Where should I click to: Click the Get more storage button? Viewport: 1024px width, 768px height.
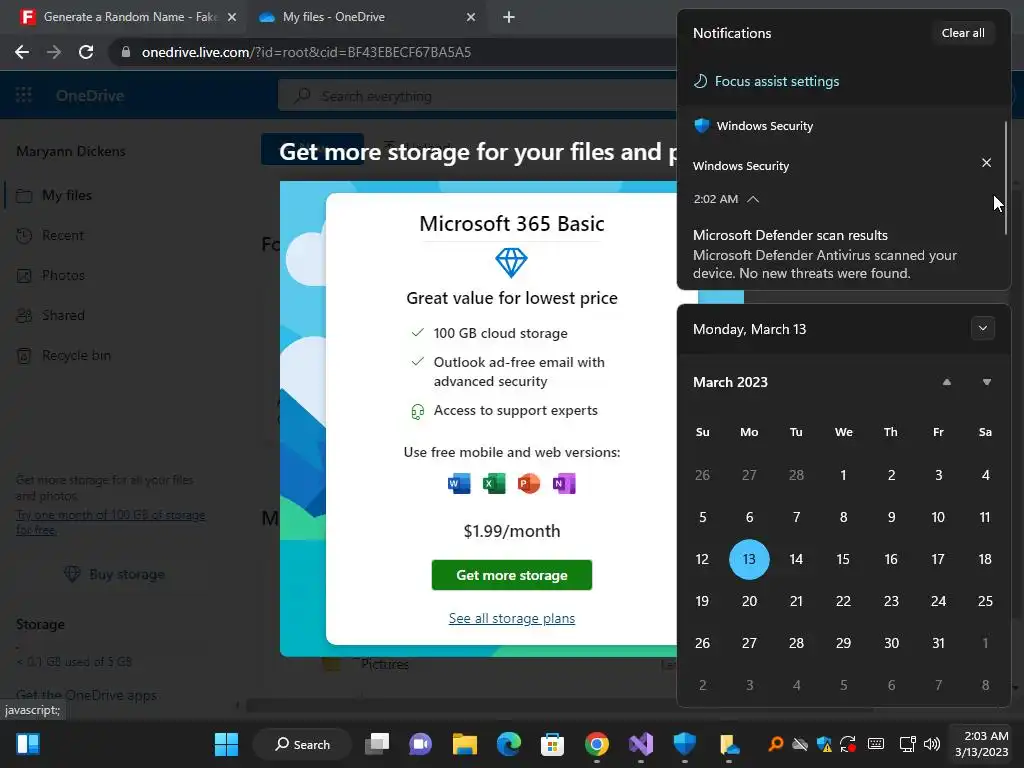click(511, 575)
